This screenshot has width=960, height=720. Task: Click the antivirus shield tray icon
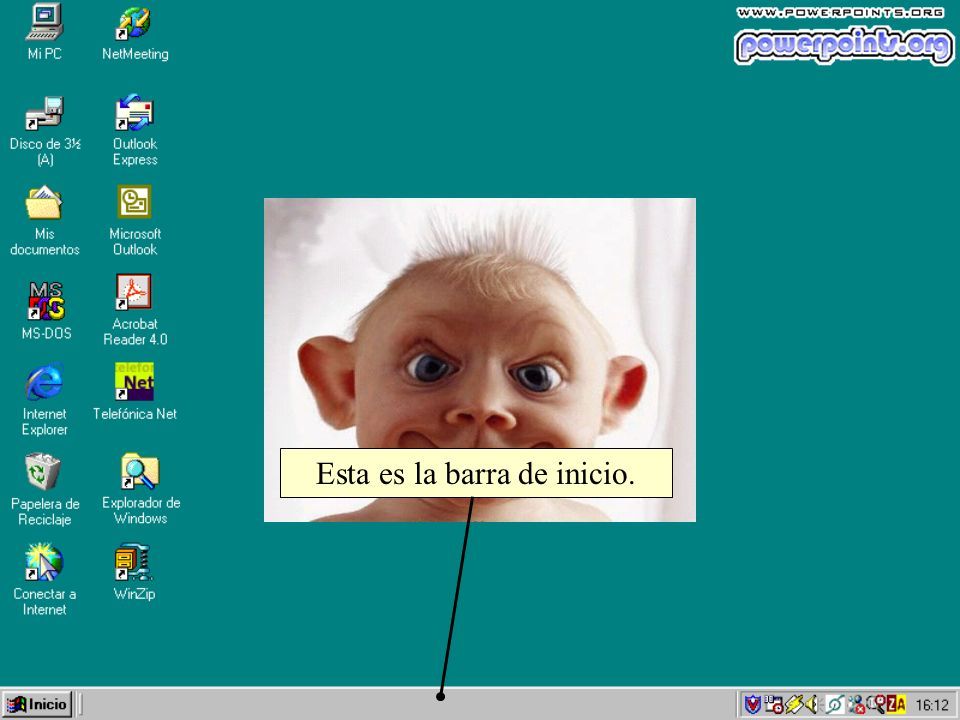pos(753,704)
